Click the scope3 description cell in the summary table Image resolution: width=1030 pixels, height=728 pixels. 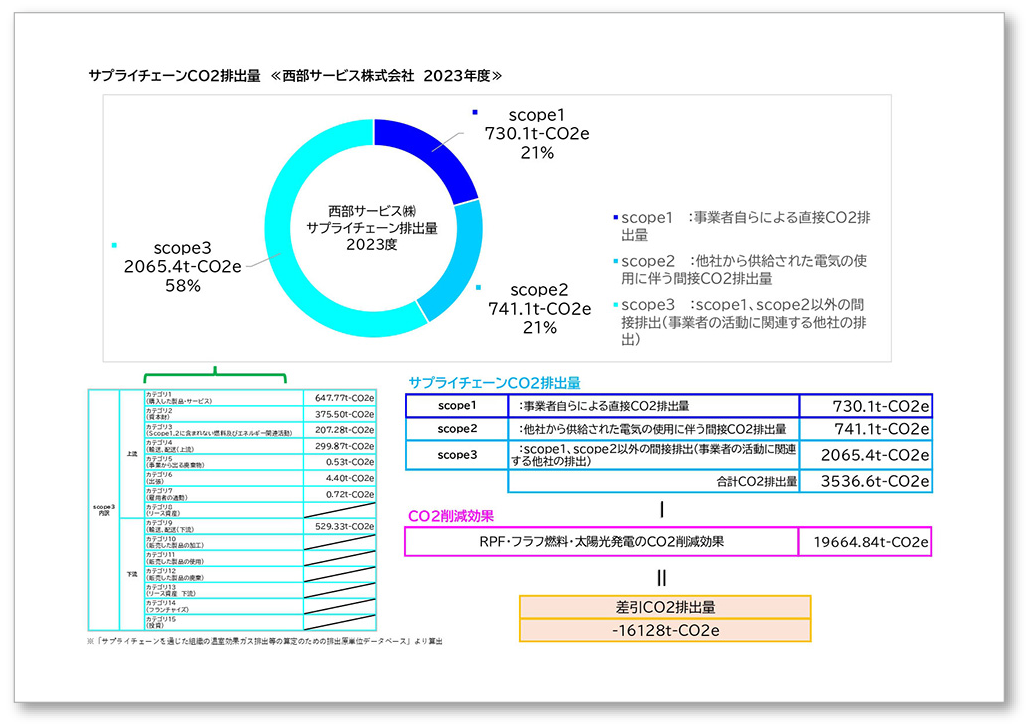(x=654, y=455)
